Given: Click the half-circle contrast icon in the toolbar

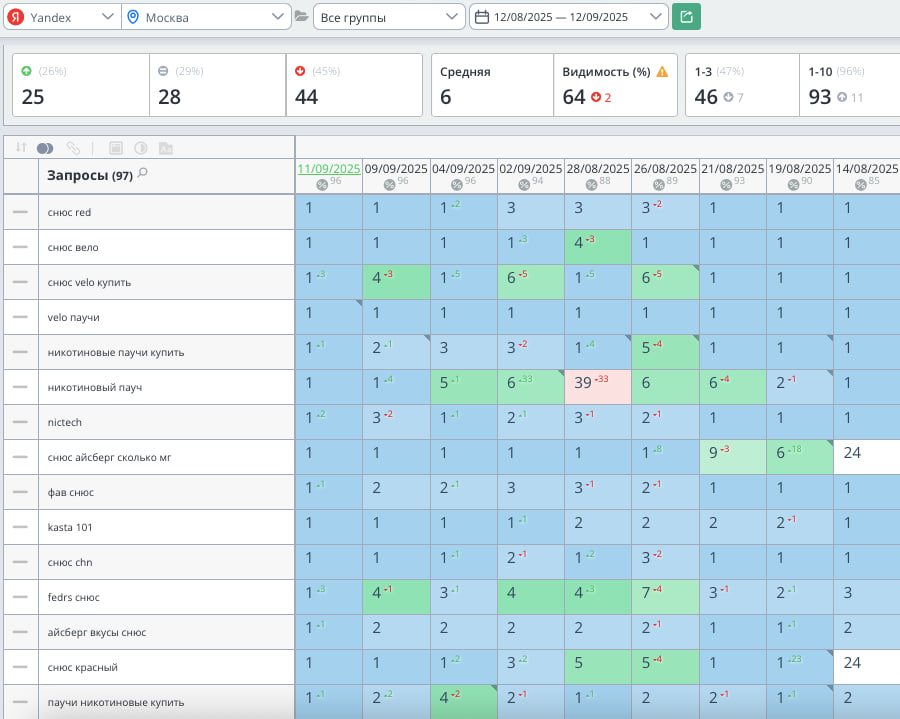Looking at the screenshot, I should 141,148.
